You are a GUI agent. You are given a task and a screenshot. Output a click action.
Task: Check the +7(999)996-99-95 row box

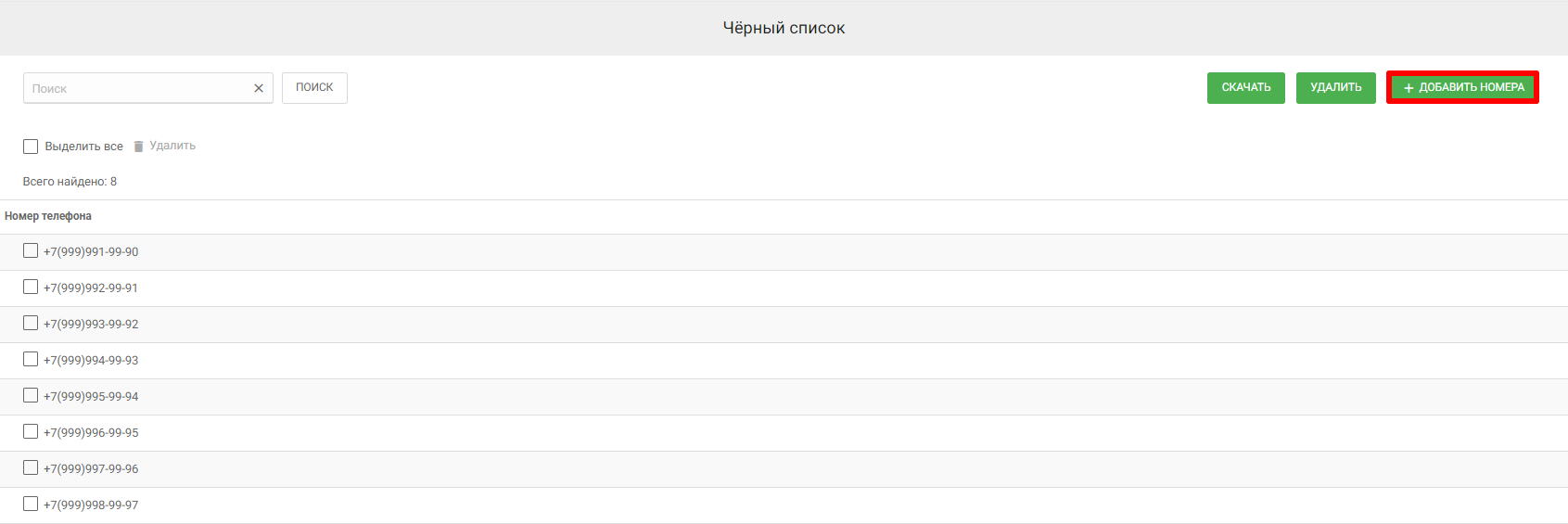point(31,431)
